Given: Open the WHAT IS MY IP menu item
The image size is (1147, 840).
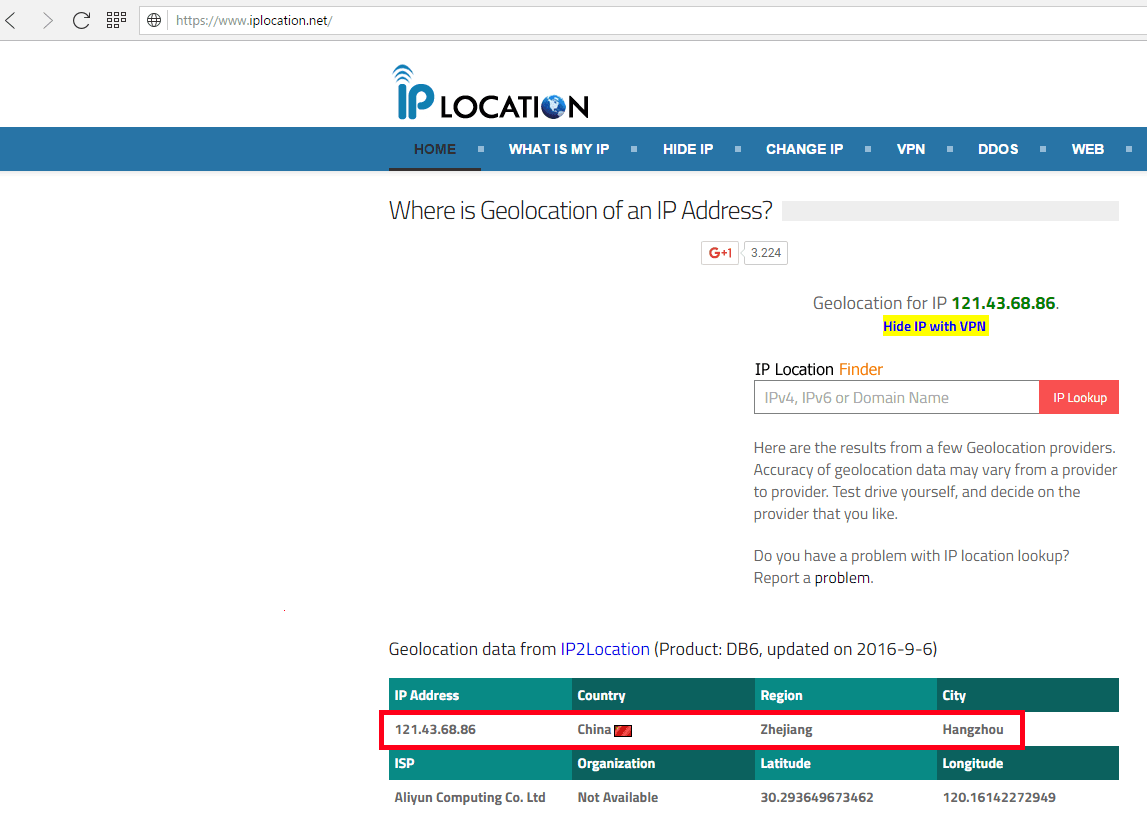Looking at the screenshot, I should tap(559, 149).
